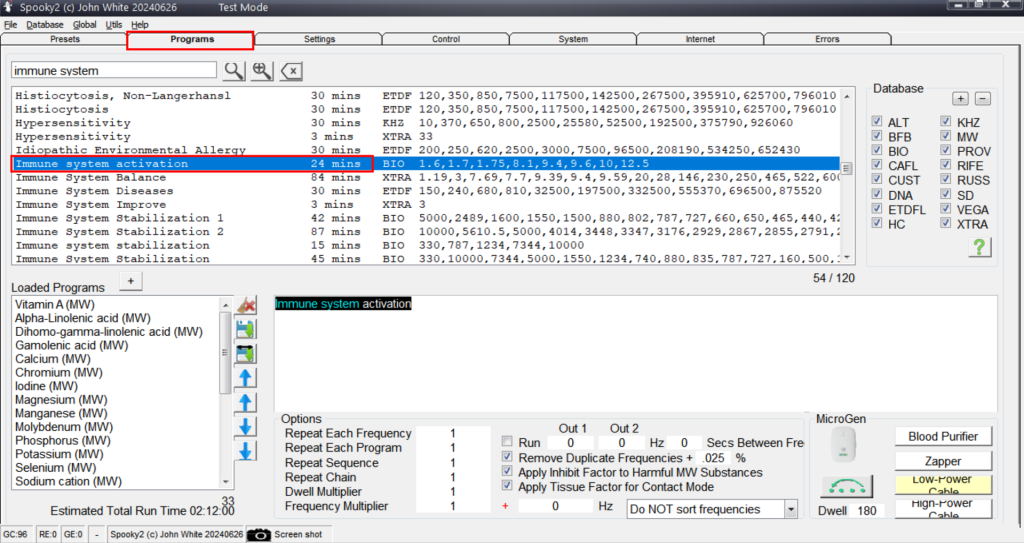The height and width of the screenshot is (543, 1024).
Task: Click the magnifier-plus search icon
Action: [x=262, y=70]
